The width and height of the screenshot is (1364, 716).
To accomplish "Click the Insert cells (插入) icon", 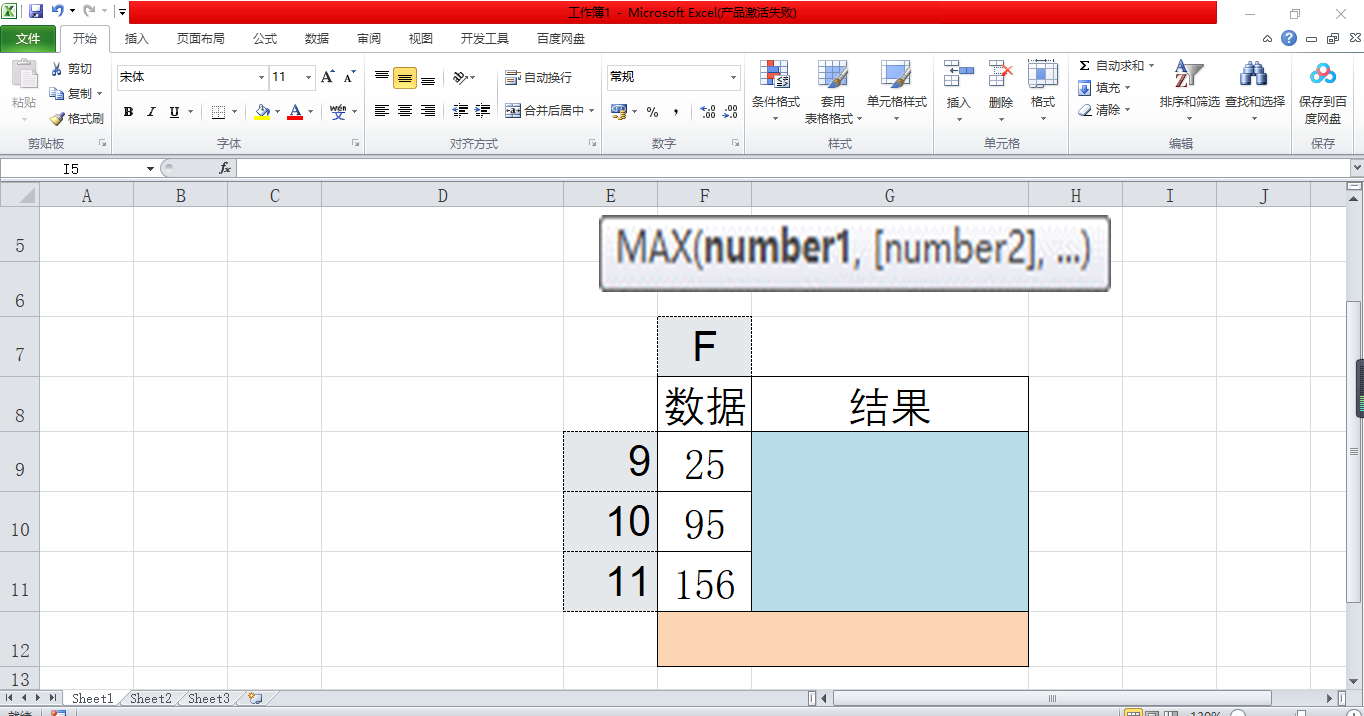I will tap(959, 75).
